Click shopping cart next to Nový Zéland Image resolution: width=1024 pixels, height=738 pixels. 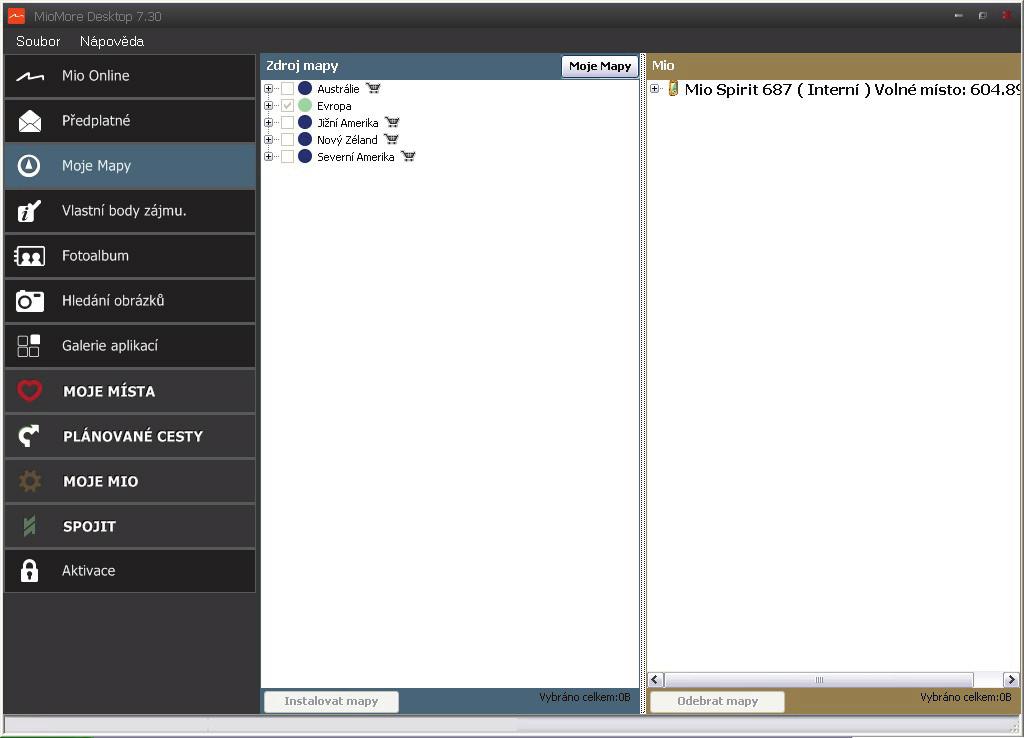[x=391, y=139]
